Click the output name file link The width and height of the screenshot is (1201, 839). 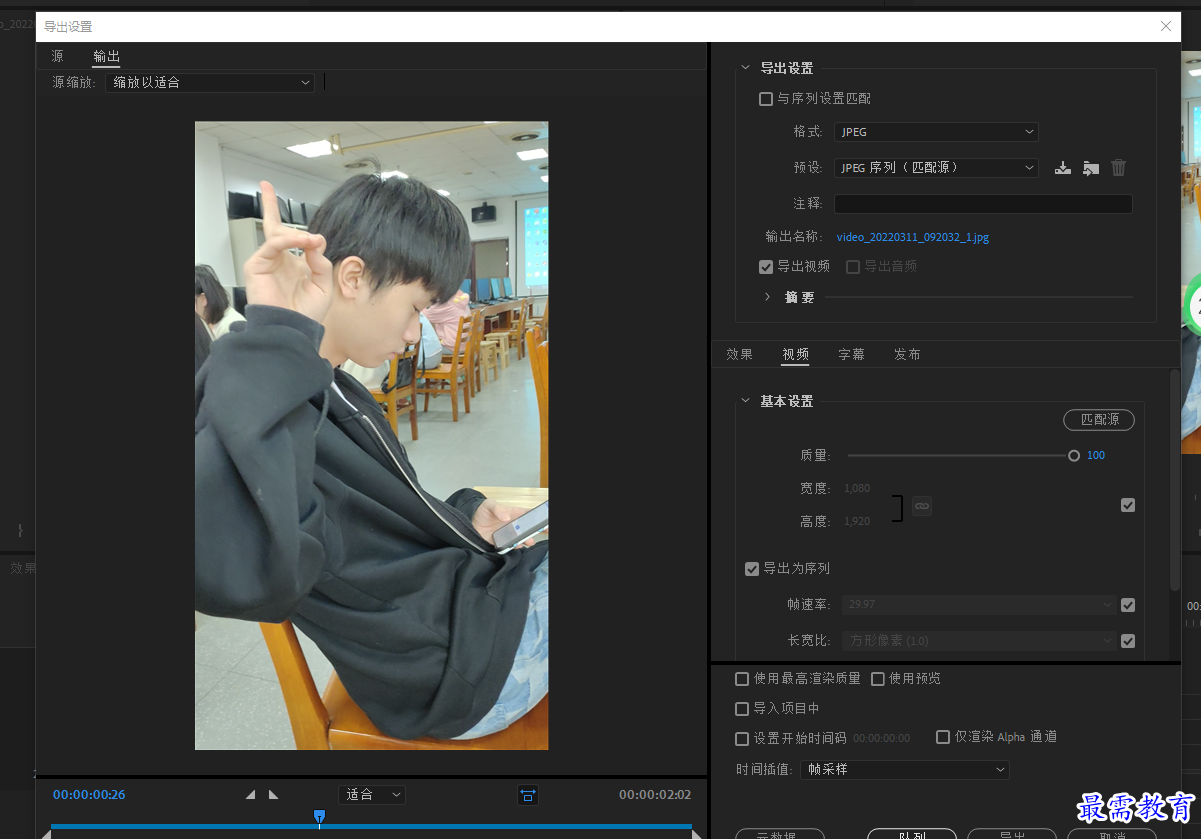pos(913,238)
